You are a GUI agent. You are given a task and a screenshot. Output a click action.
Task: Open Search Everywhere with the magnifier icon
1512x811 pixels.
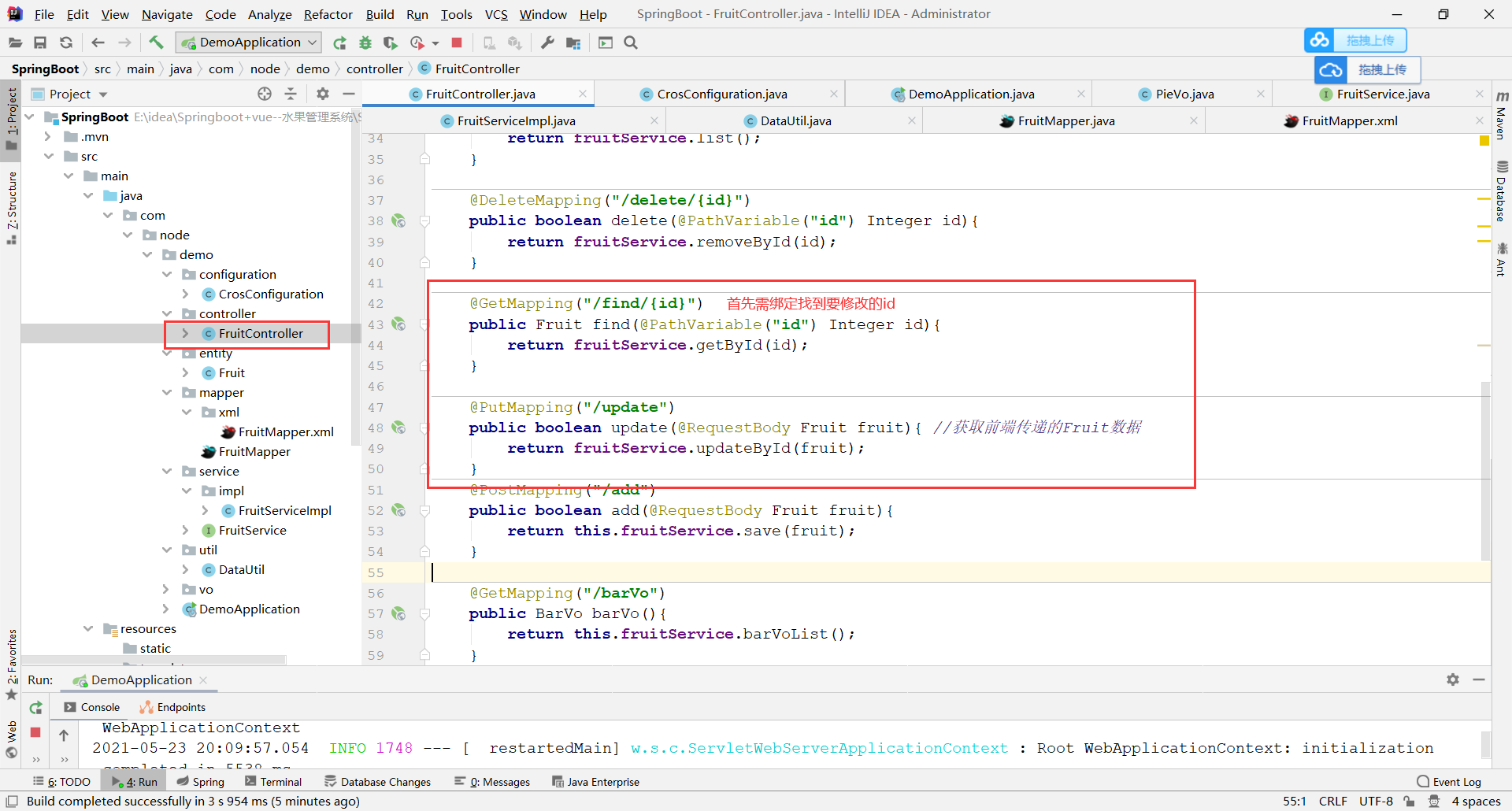(x=630, y=43)
